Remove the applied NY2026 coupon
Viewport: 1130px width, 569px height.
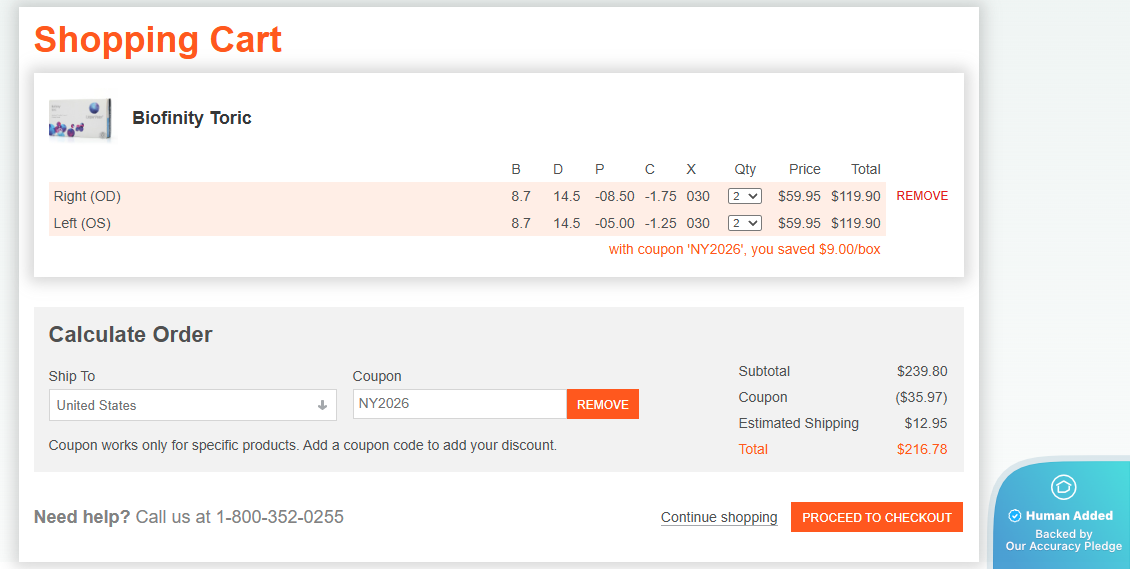click(602, 404)
